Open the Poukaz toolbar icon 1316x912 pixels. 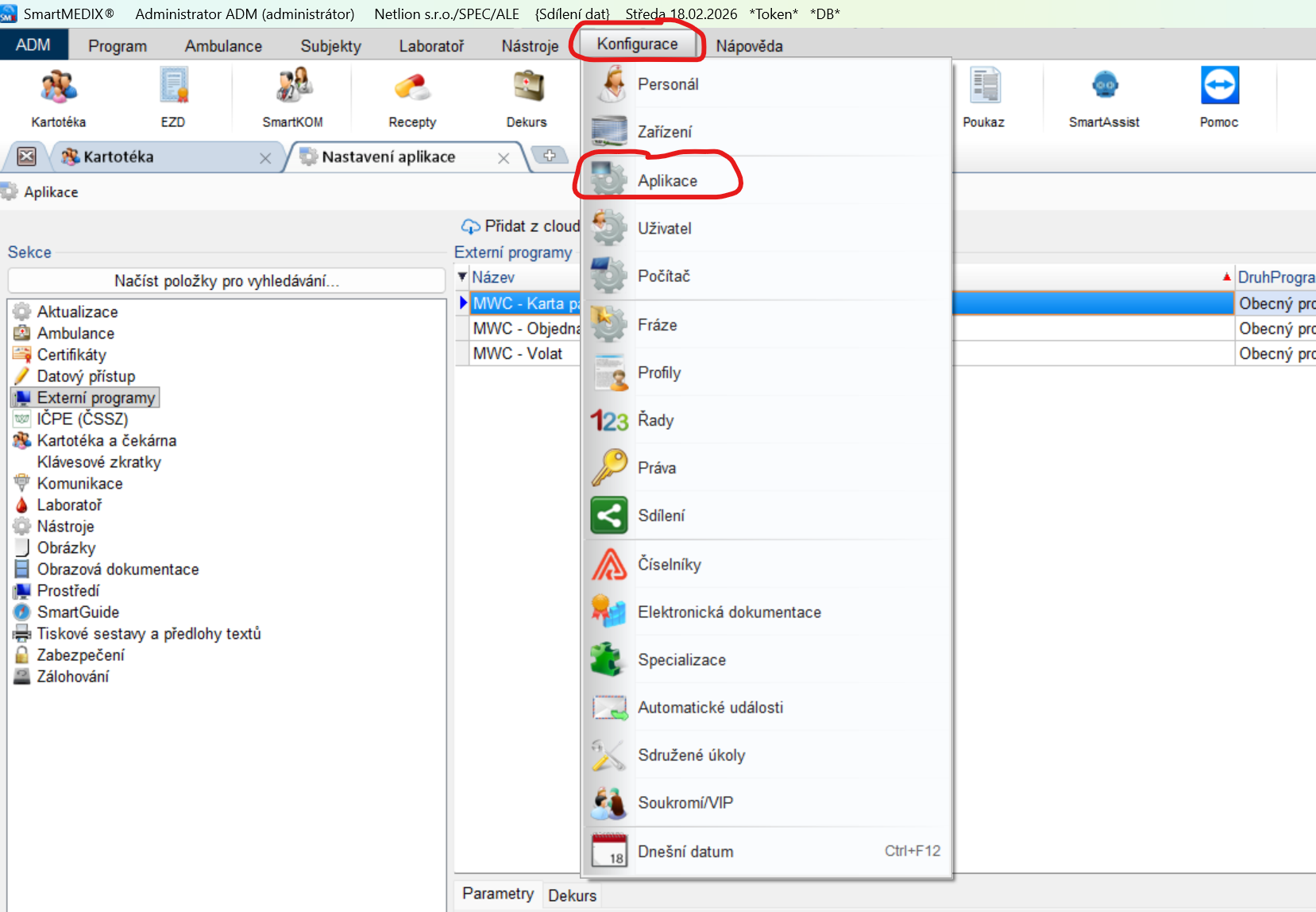984,87
